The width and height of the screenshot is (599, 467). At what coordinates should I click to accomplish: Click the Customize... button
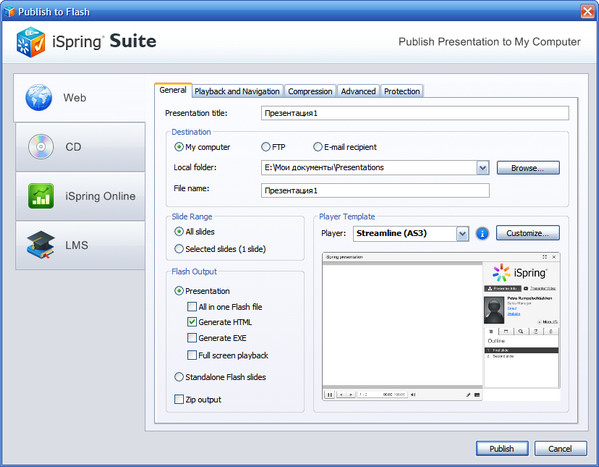point(528,233)
